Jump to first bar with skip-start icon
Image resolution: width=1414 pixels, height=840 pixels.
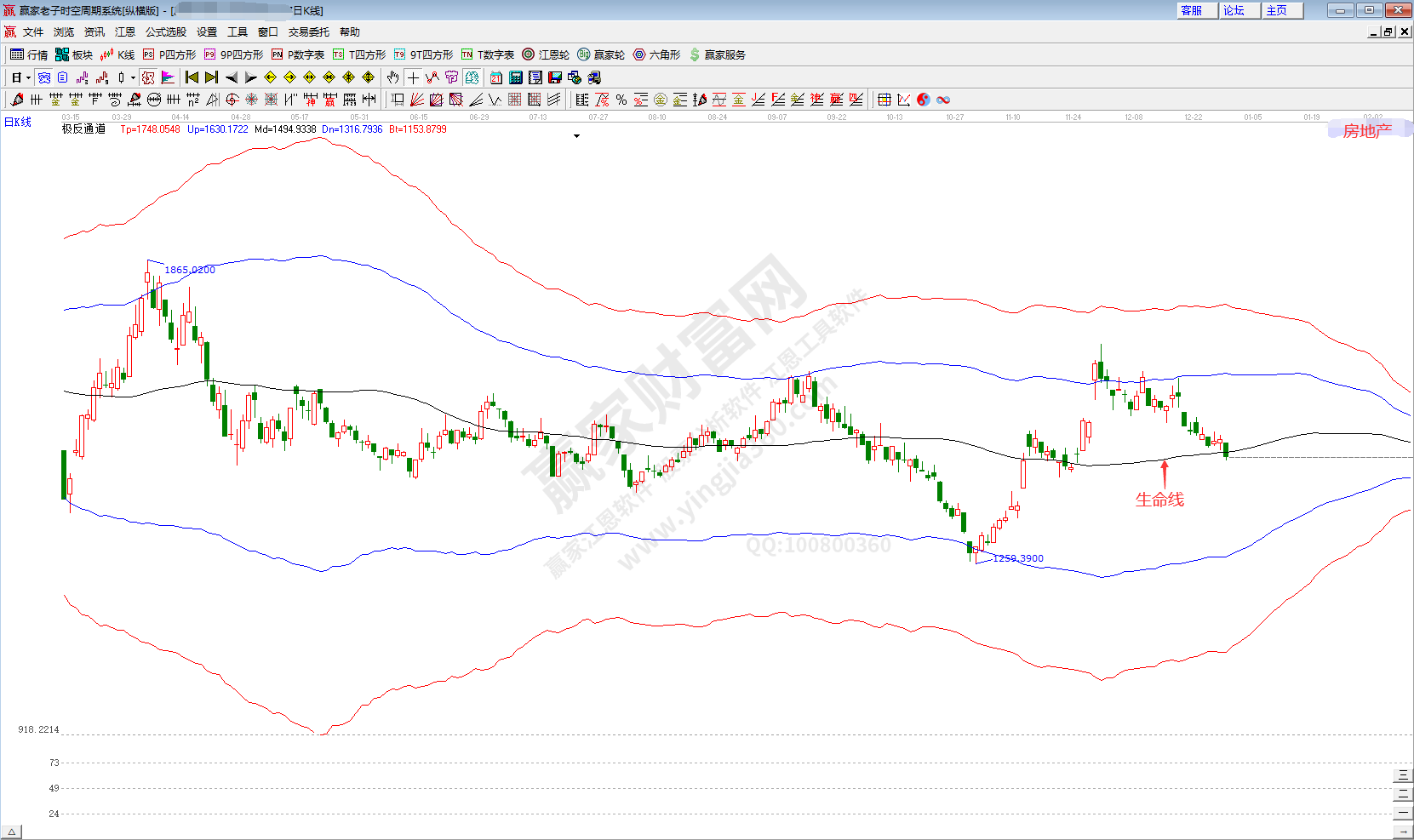tap(192, 77)
